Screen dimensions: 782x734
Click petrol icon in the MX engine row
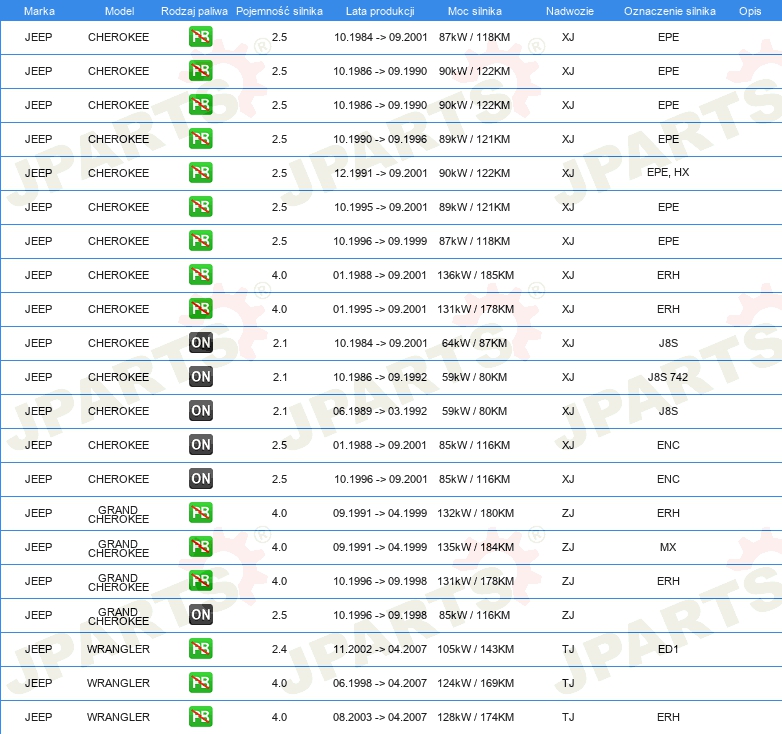tap(200, 547)
